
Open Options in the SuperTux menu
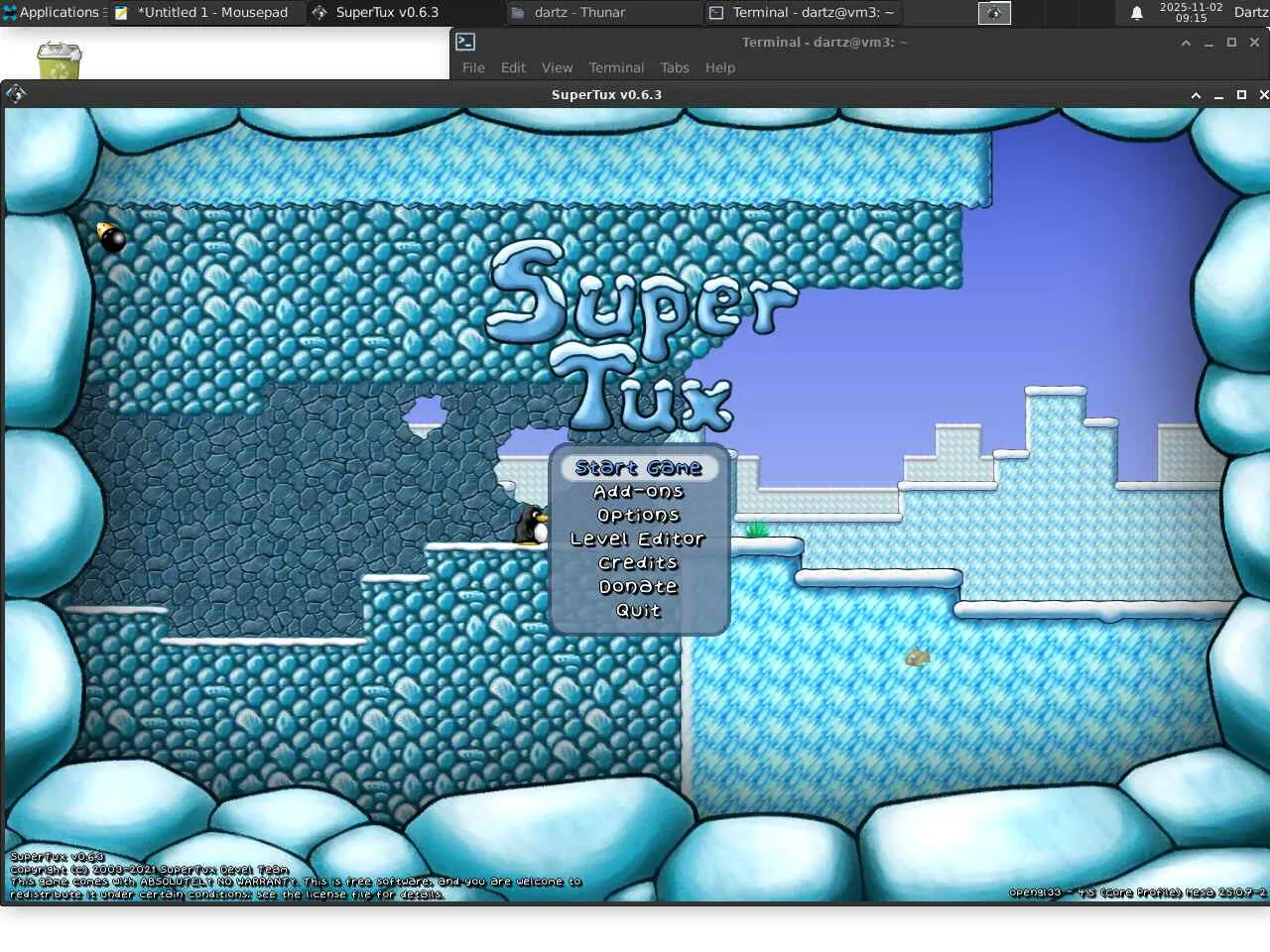click(x=639, y=516)
